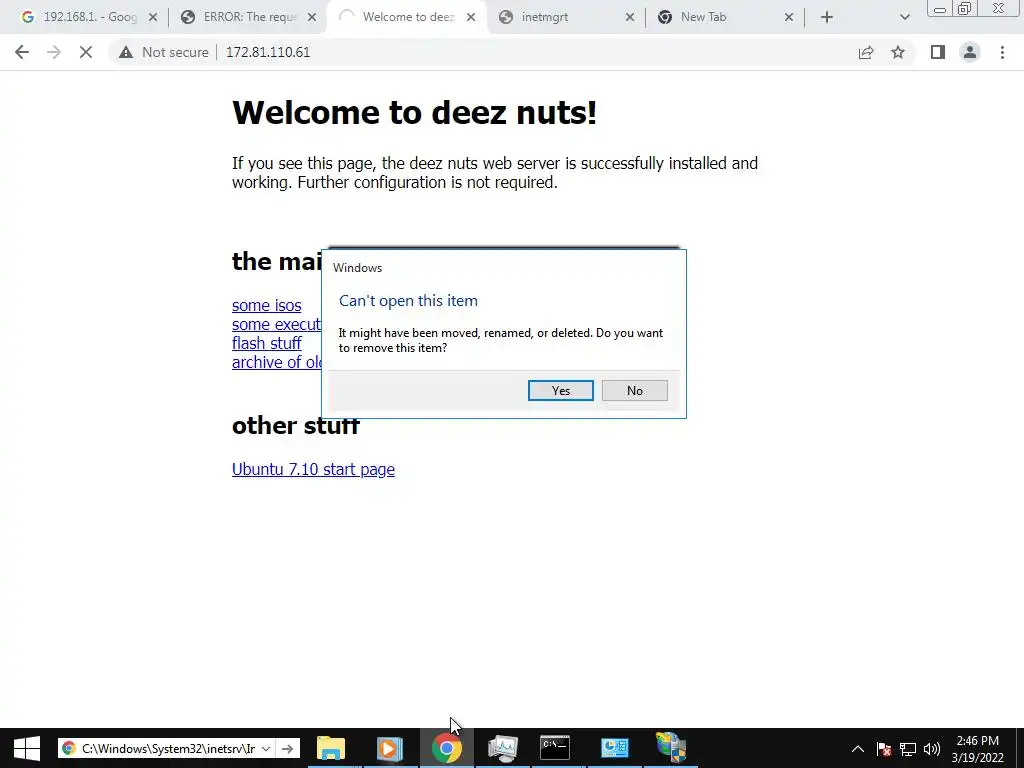Open the archive of ol link
The image size is (1024, 768).
[276, 362]
